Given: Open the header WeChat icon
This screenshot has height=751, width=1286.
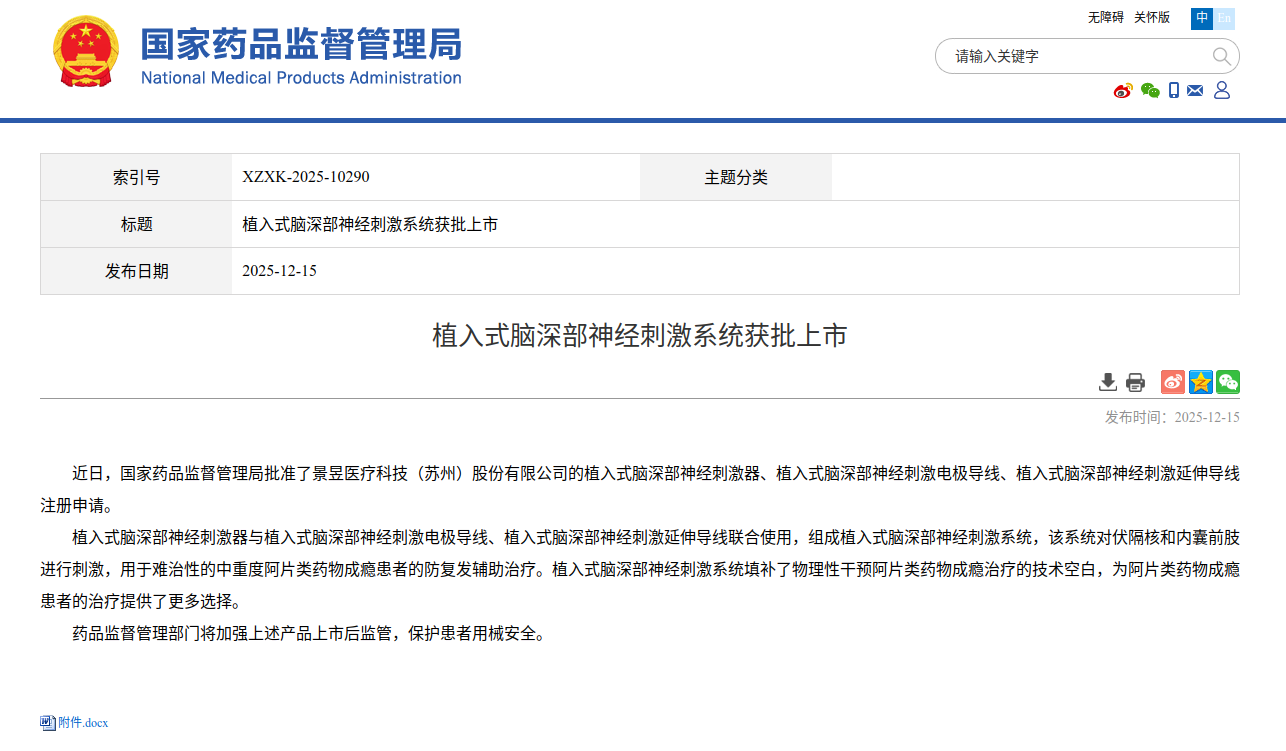Looking at the screenshot, I should pyautogui.click(x=1150, y=91).
